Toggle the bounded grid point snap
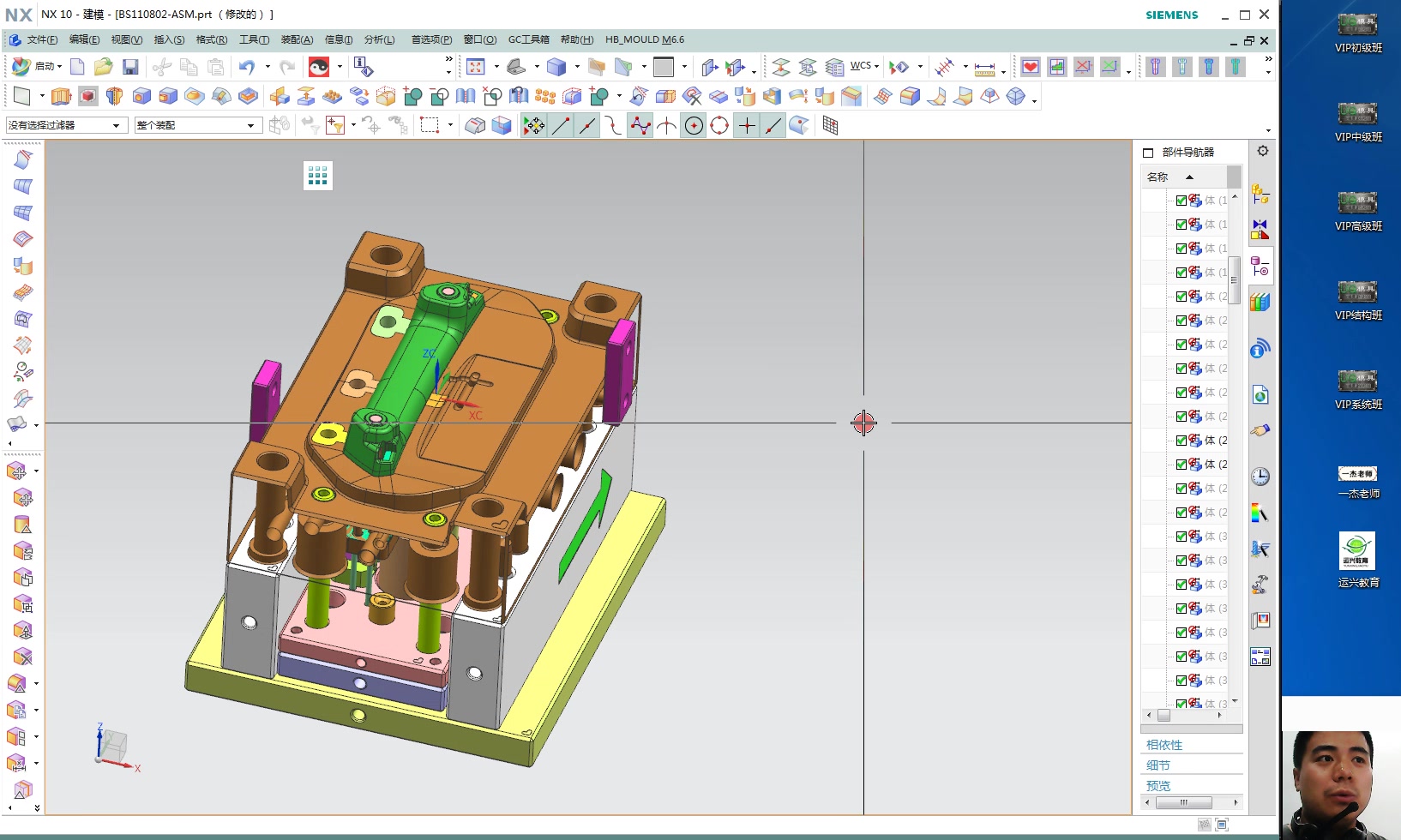1401x840 pixels. click(x=830, y=126)
